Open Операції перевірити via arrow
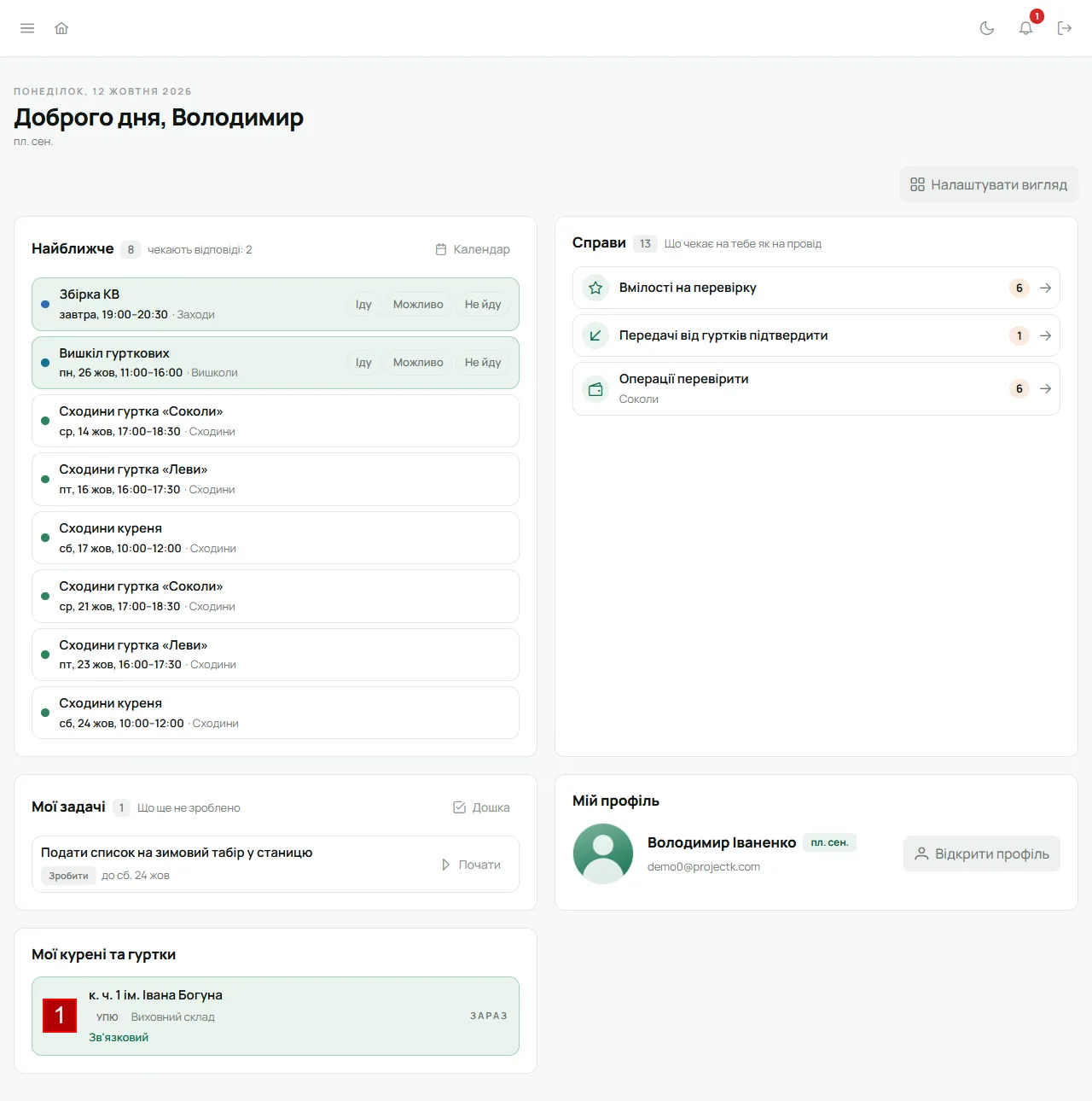Screen dimensions: 1092x1101 pos(1045,389)
